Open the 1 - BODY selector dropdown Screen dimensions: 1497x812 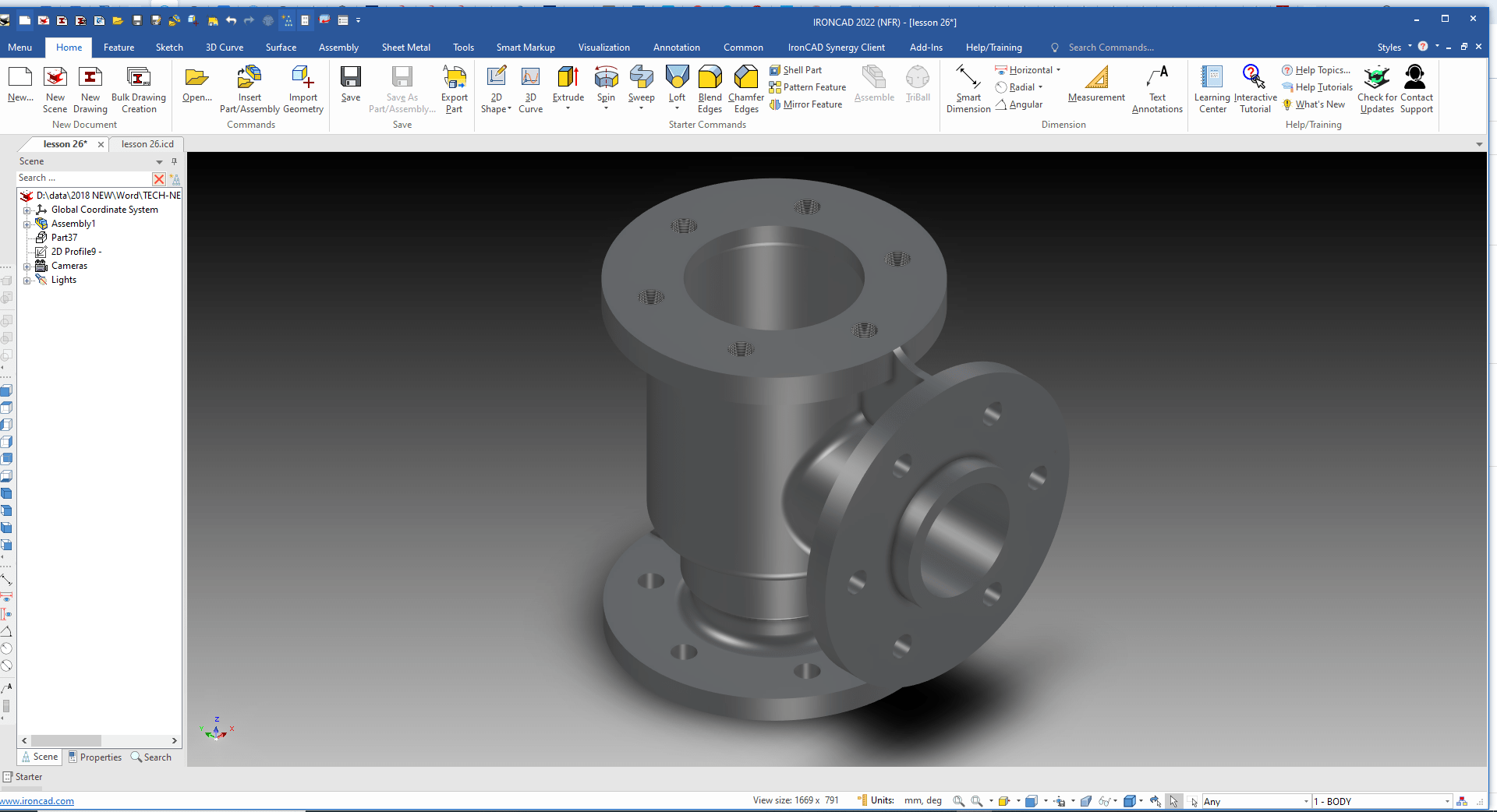[1446, 801]
